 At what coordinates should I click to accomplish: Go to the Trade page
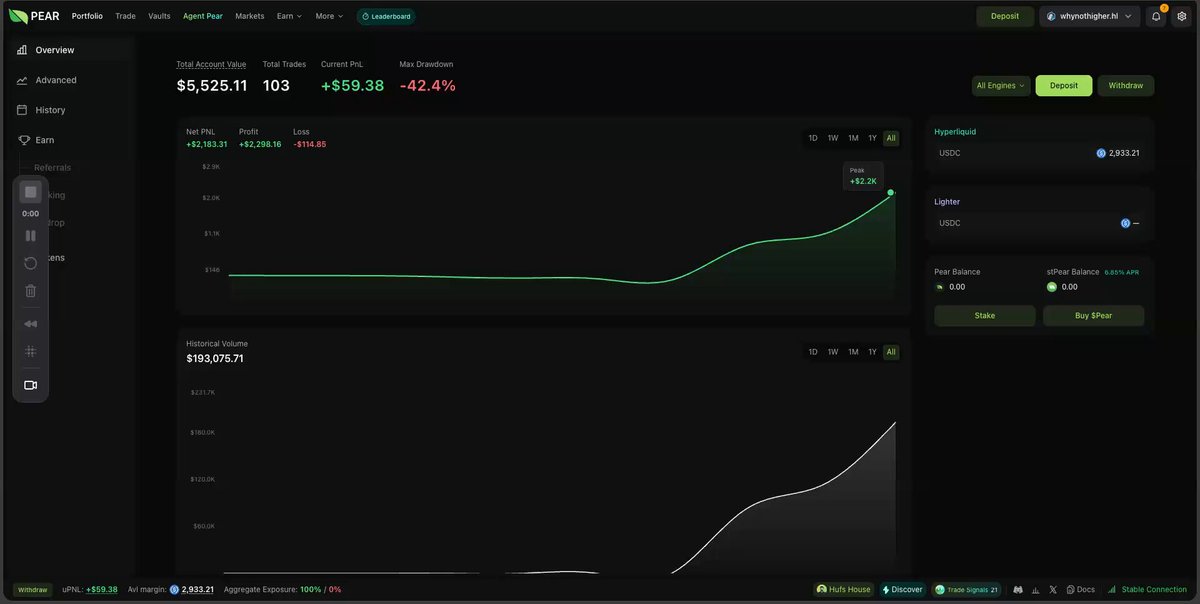point(125,16)
